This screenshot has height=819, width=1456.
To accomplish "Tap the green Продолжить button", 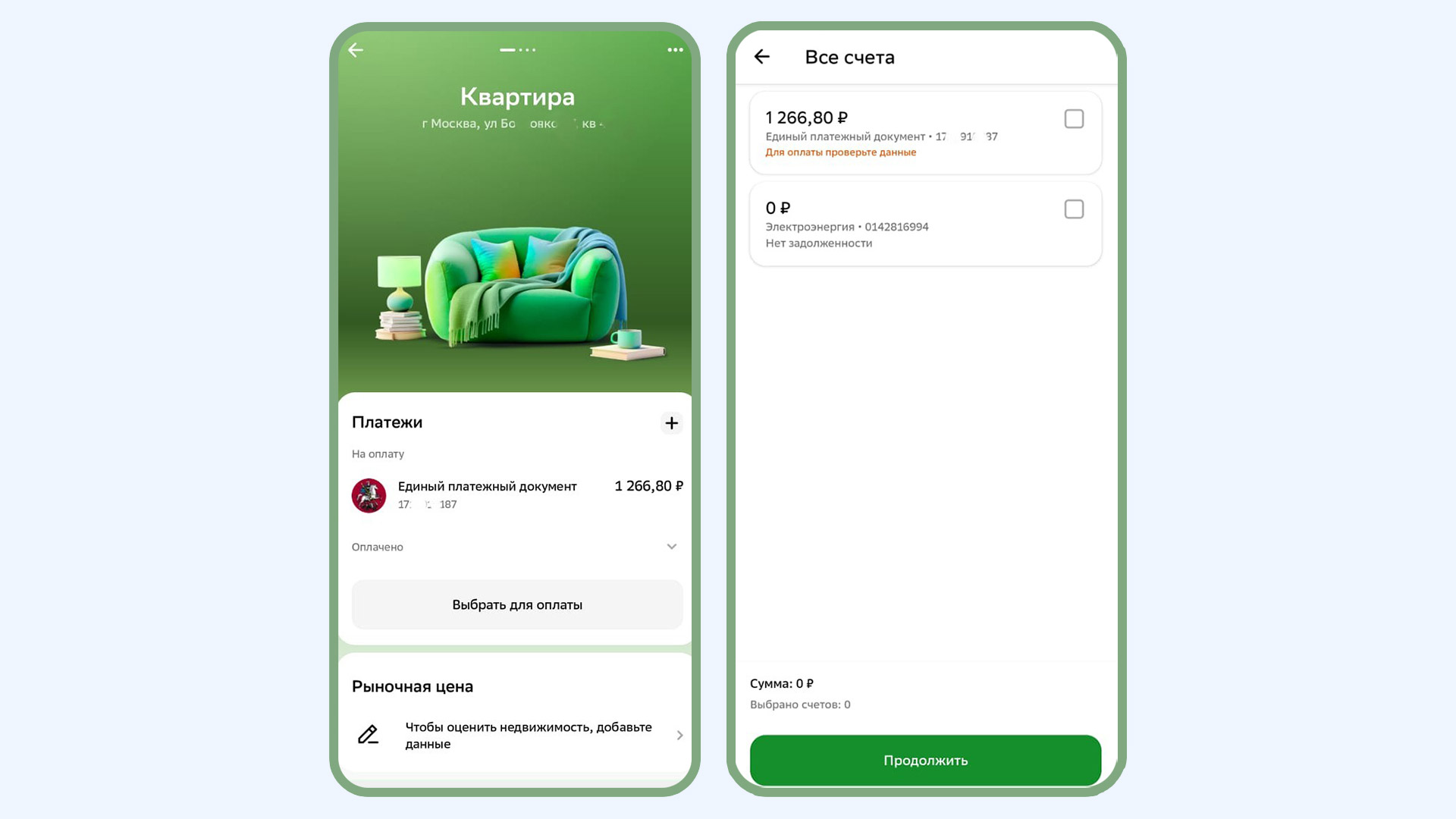I will [x=925, y=760].
